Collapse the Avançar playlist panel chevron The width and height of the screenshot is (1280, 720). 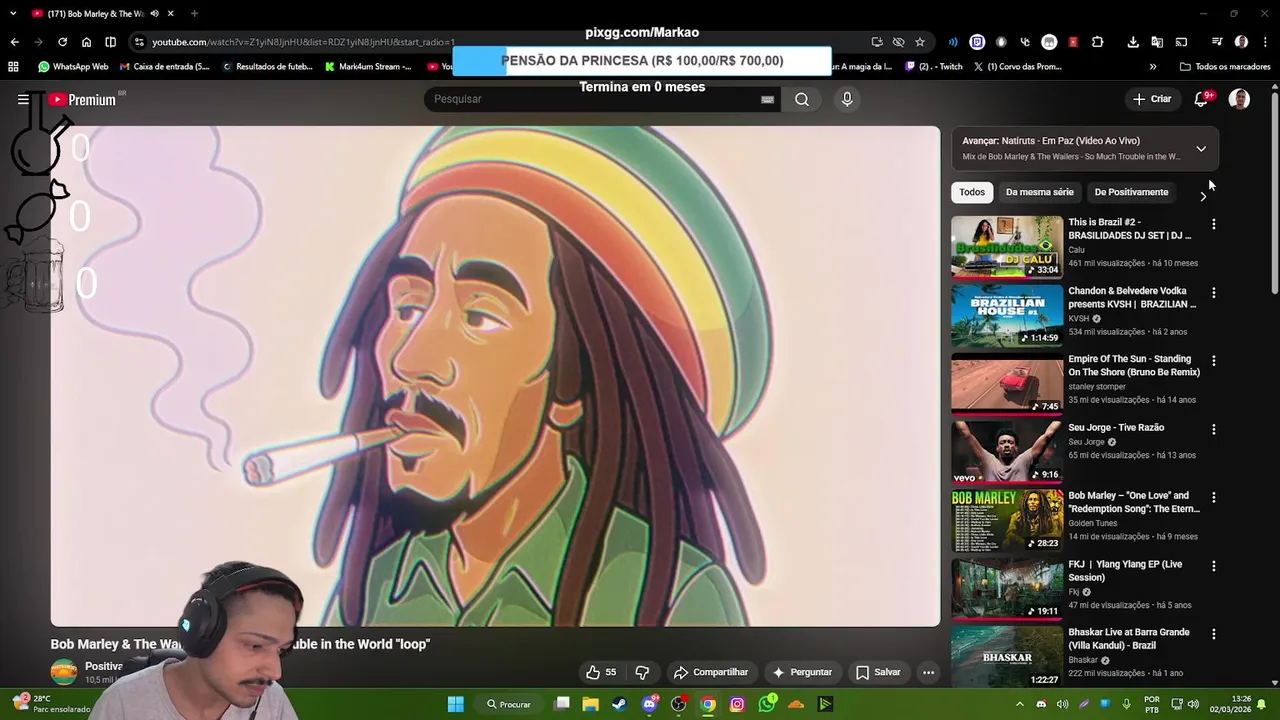point(1201,149)
